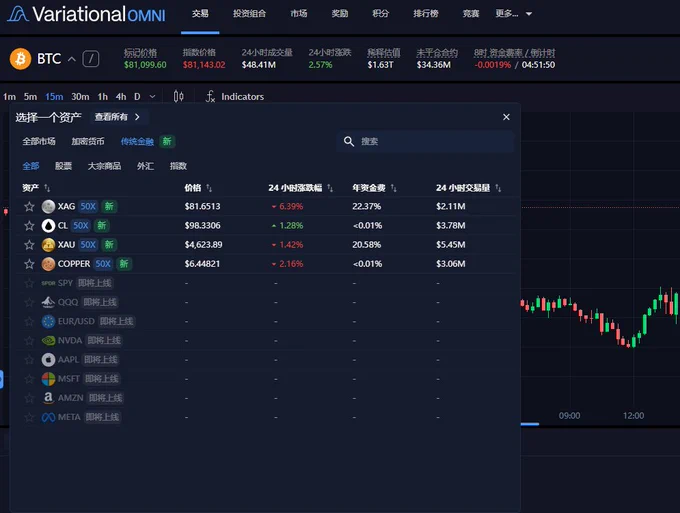This screenshot has height=513, width=680.
Task: Favorite CL with its star
Action: [x=29, y=225]
